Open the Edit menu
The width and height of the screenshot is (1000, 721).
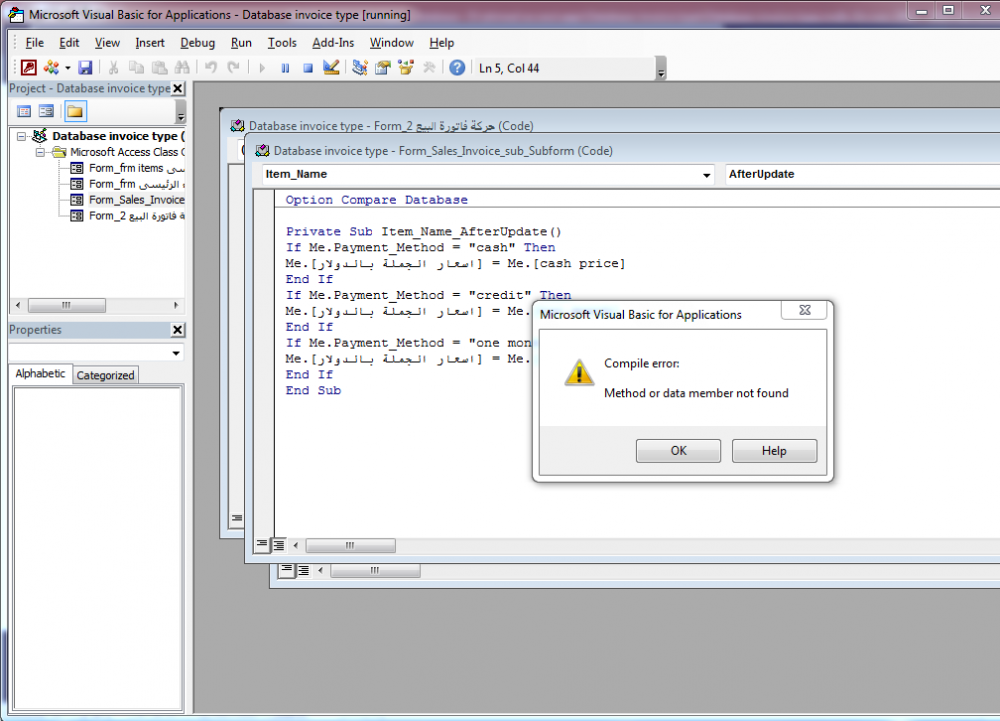pyautogui.click(x=69, y=43)
